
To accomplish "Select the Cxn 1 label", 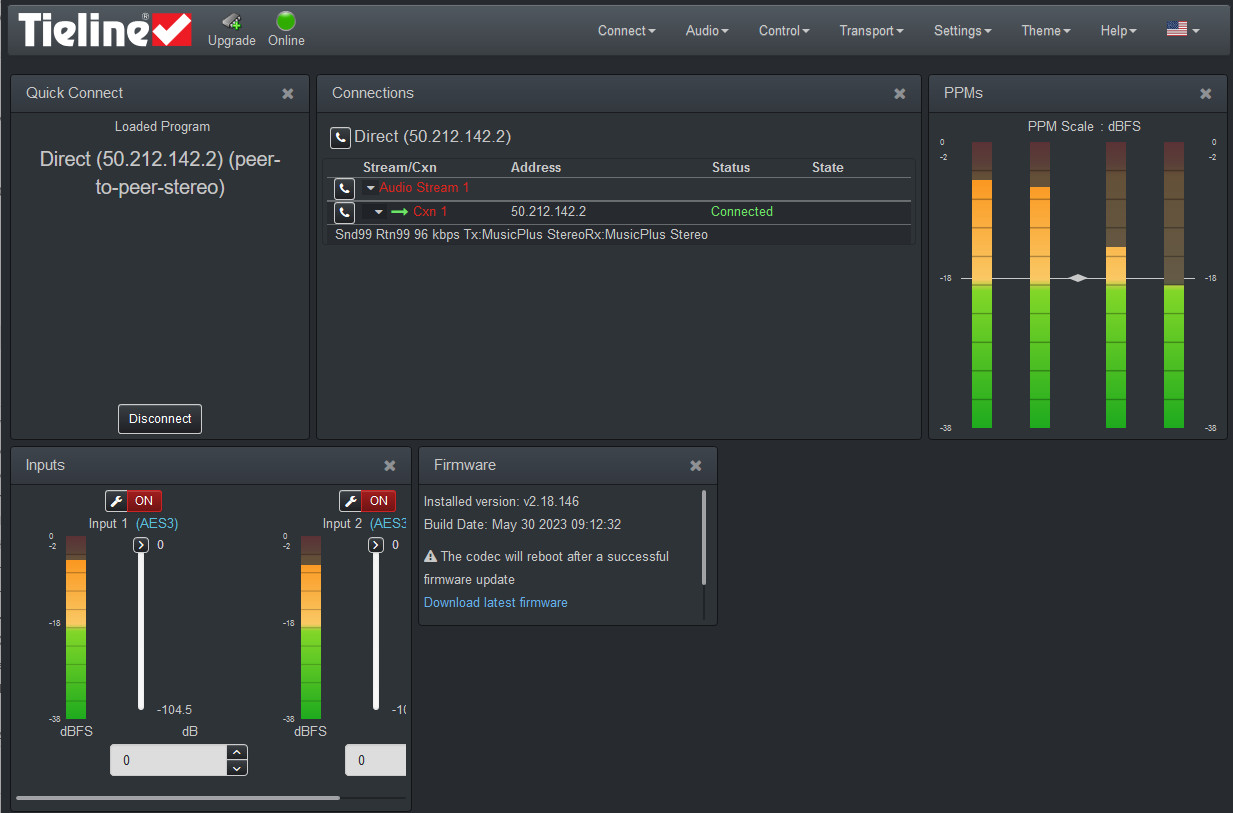I will (x=430, y=212).
